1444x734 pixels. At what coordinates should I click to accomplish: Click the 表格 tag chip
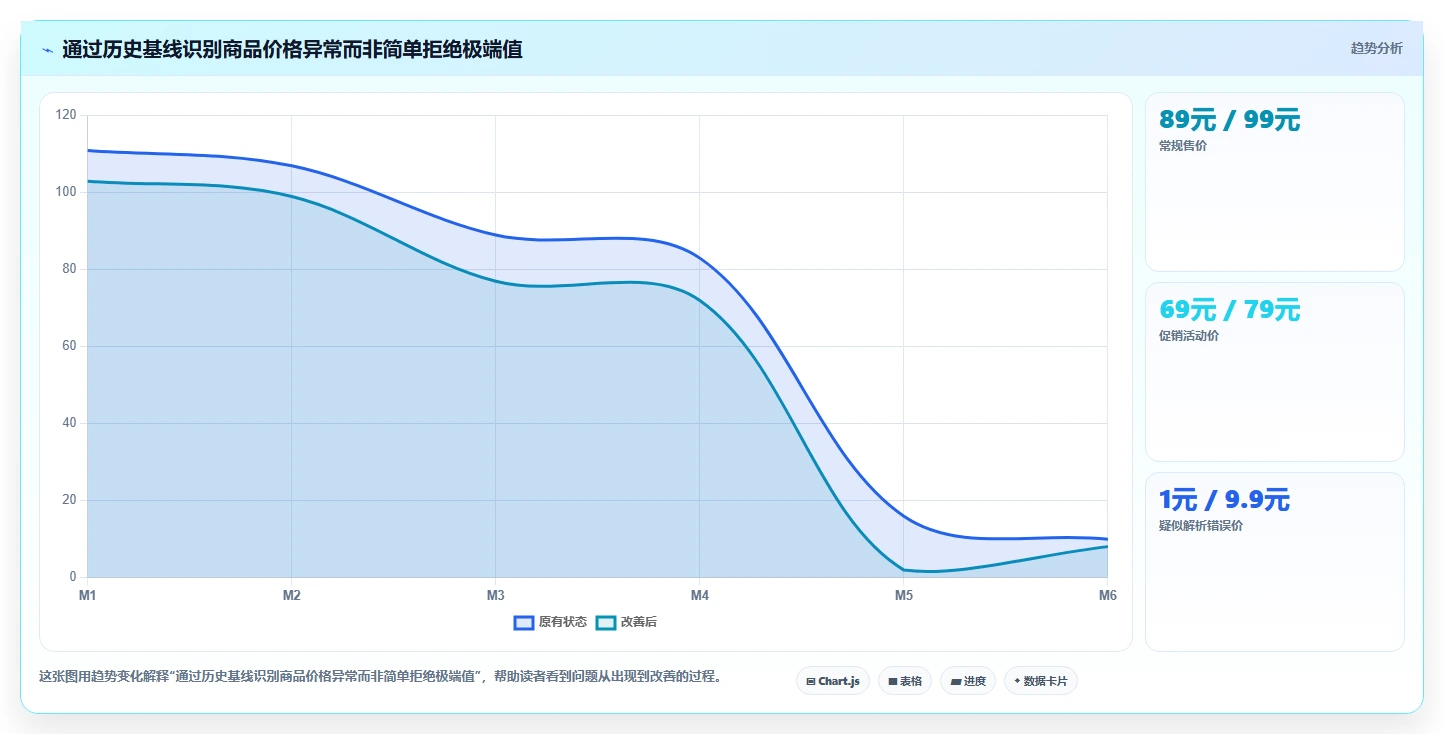[905, 681]
